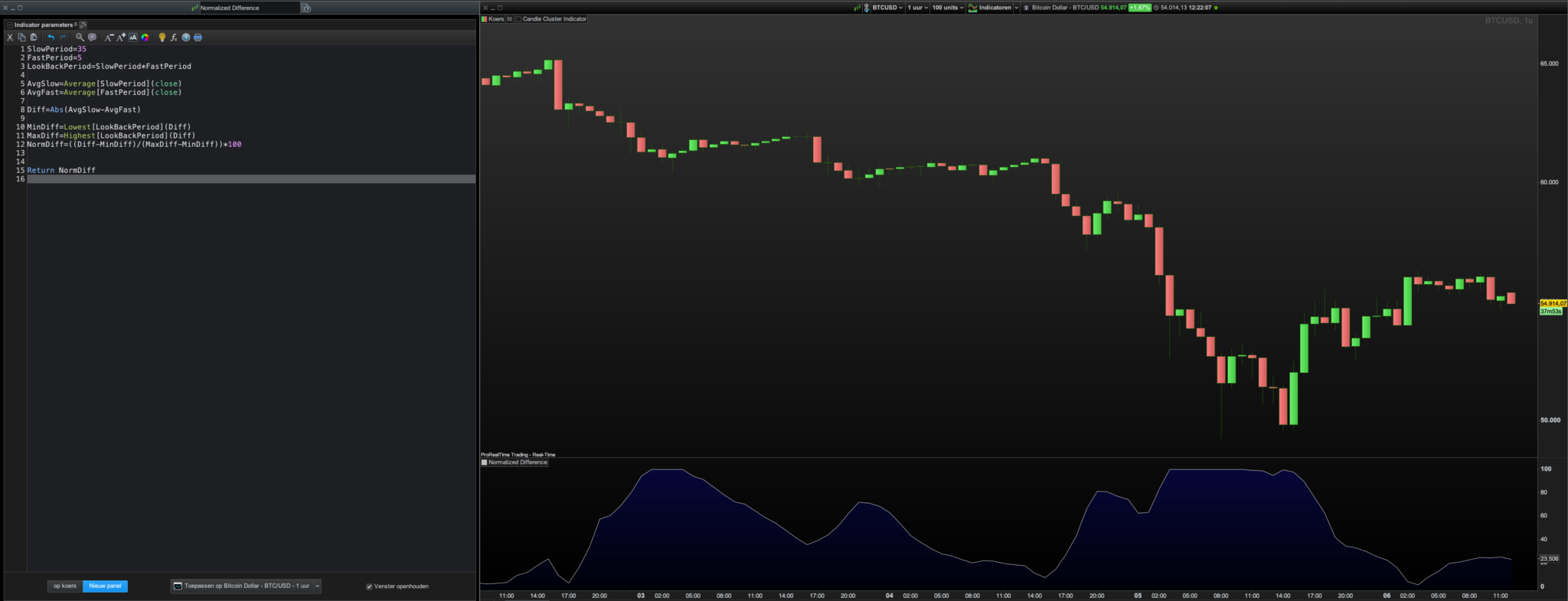
Task: Click 'Return NormDiff' on line 15
Action: click(61, 170)
